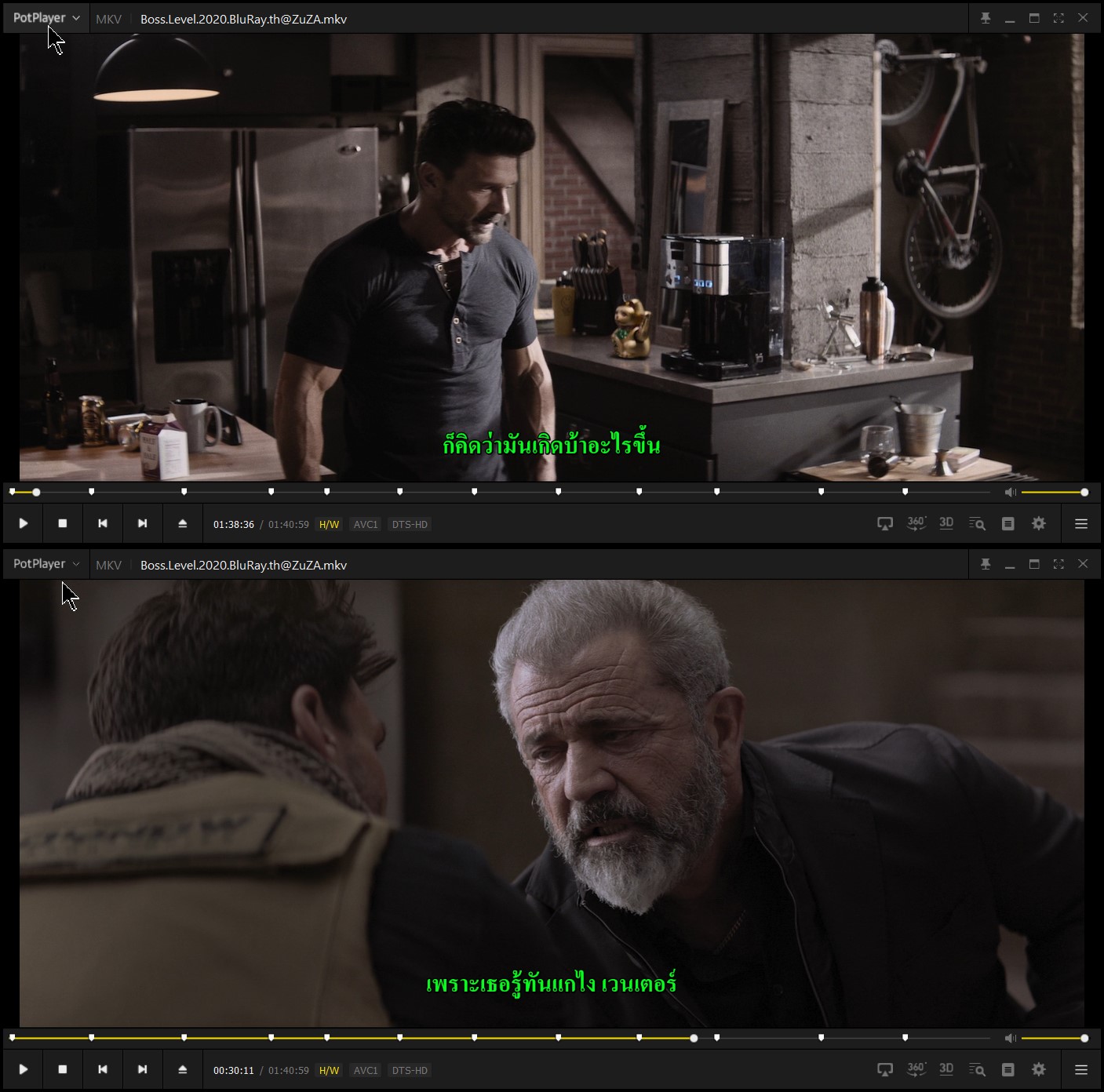The image size is (1104, 1092).
Task: Click AVC1 video codec badge, bottom player
Action: [366, 1070]
